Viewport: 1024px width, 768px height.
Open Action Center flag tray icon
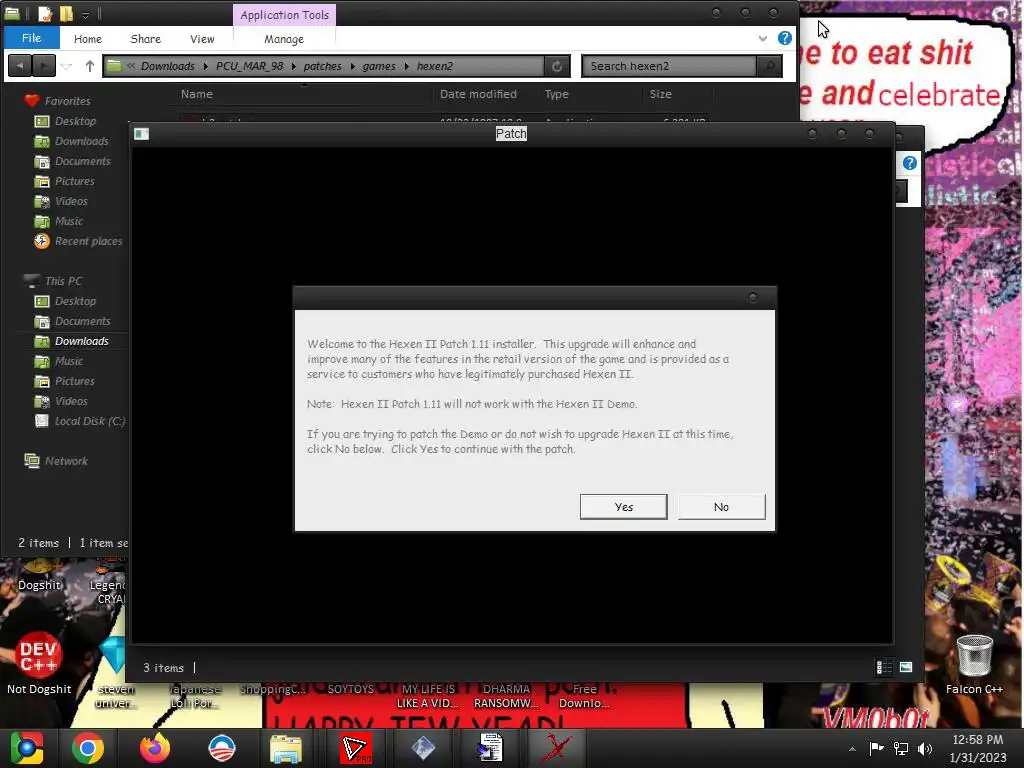[876, 748]
